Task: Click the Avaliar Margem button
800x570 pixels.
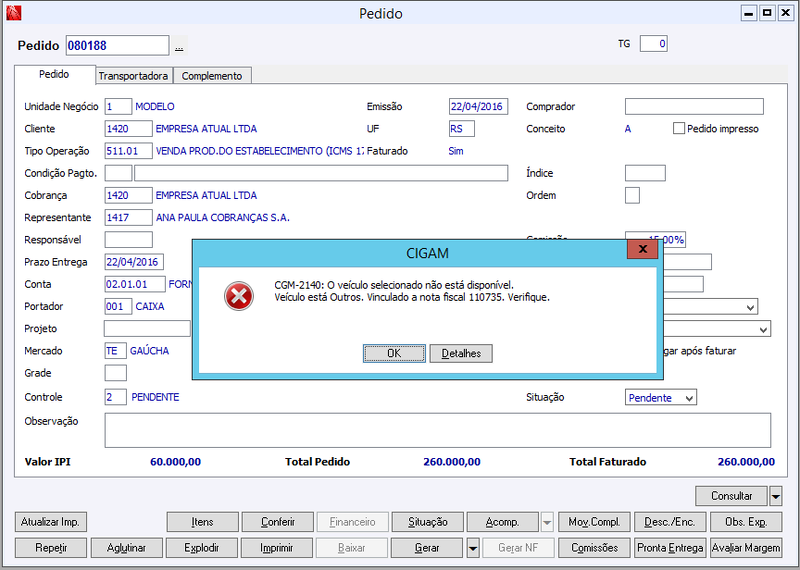Action: coord(746,548)
